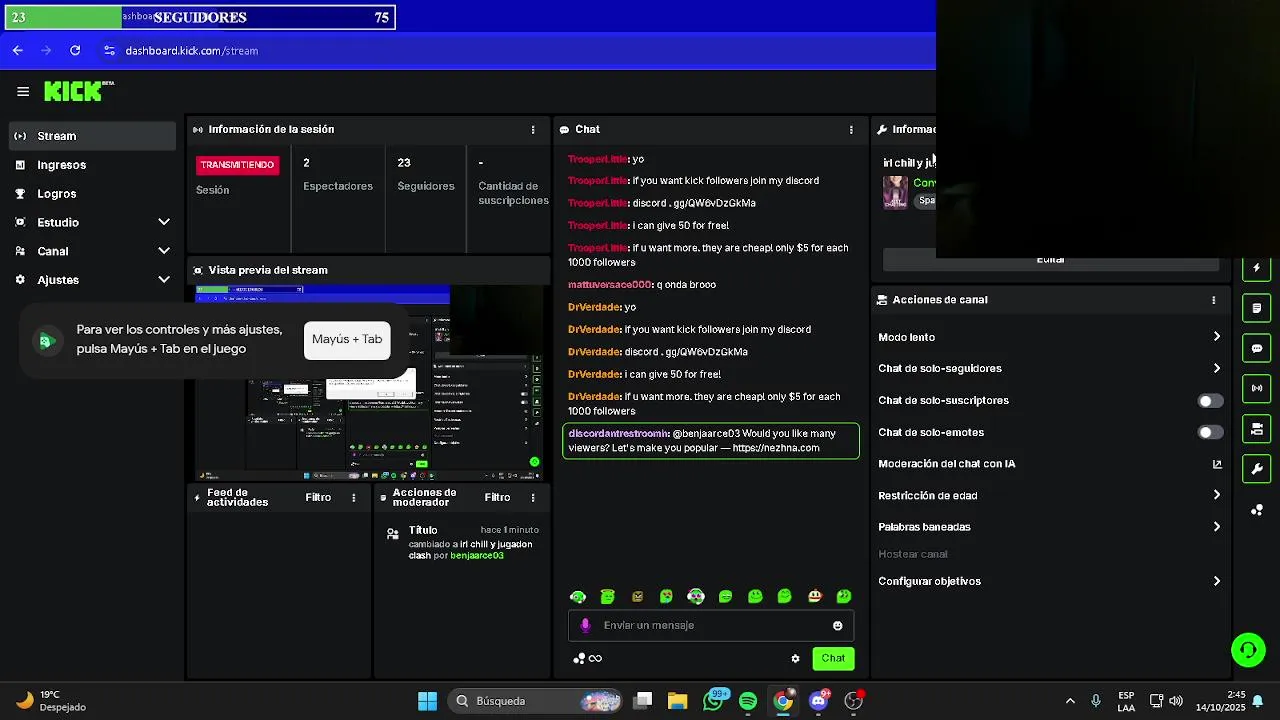This screenshot has height=720, width=1280.
Task: Open Filtro in Feed de actividades
Action: pyautogui.click(x=318, y=497)
